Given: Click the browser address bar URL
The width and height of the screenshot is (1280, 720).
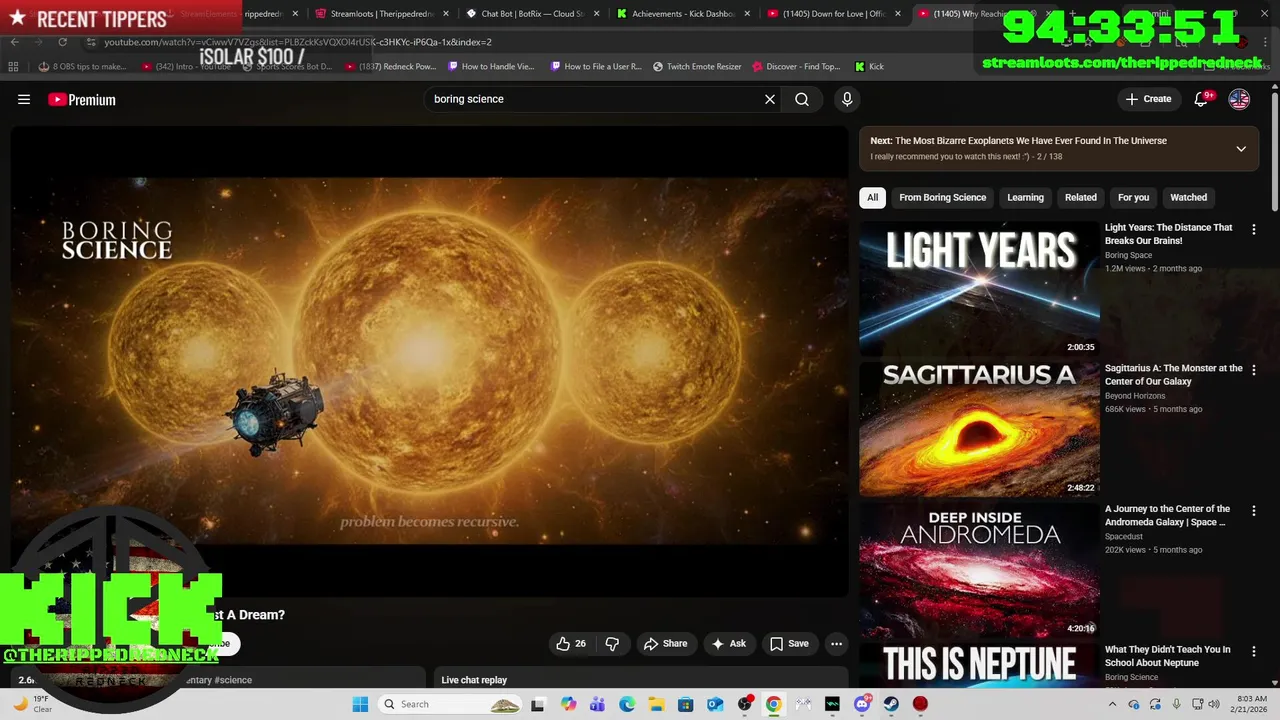Looking at the screenshot, I should tap(298, 42).
